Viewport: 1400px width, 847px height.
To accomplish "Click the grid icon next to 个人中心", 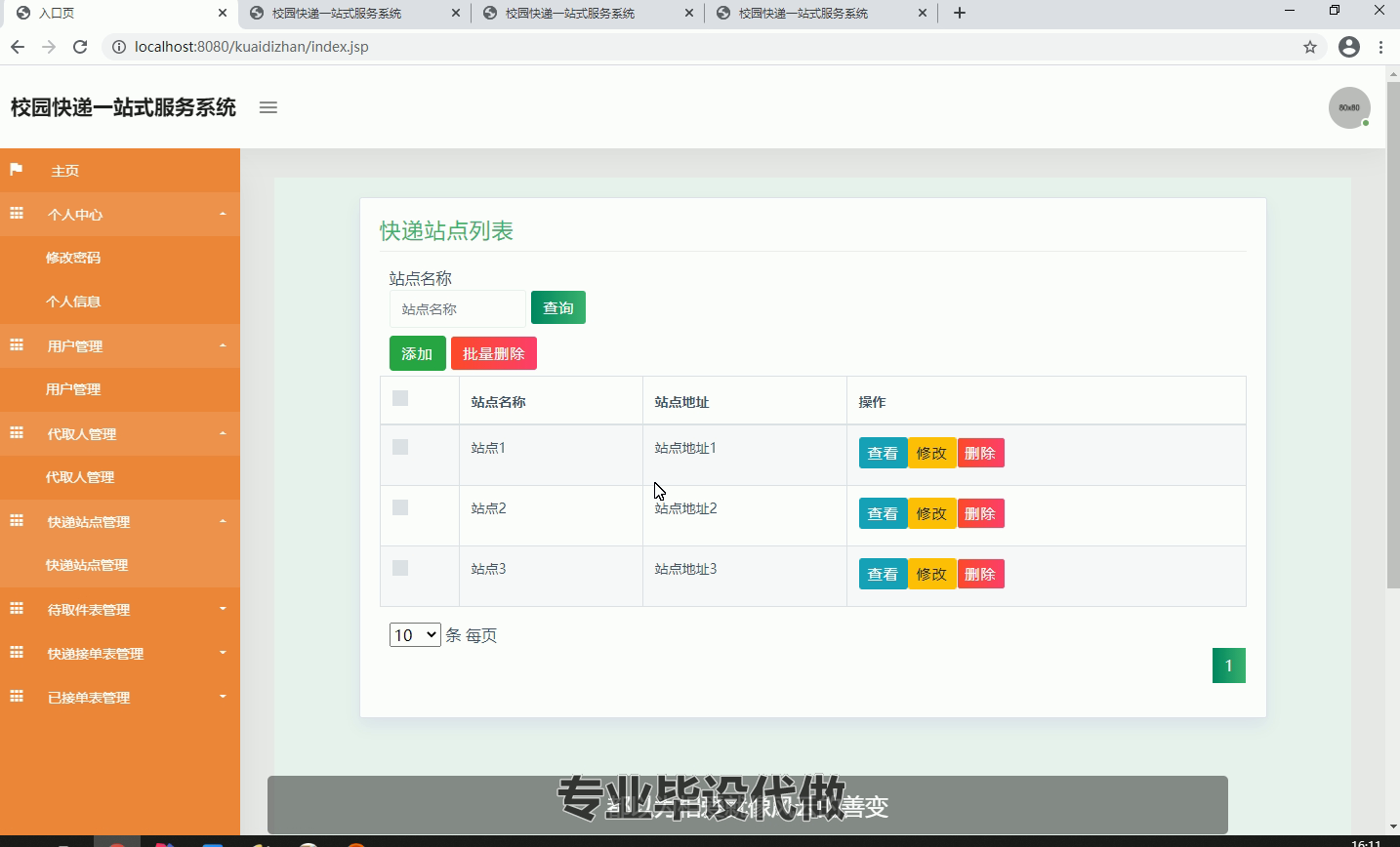I will (17, 213).
